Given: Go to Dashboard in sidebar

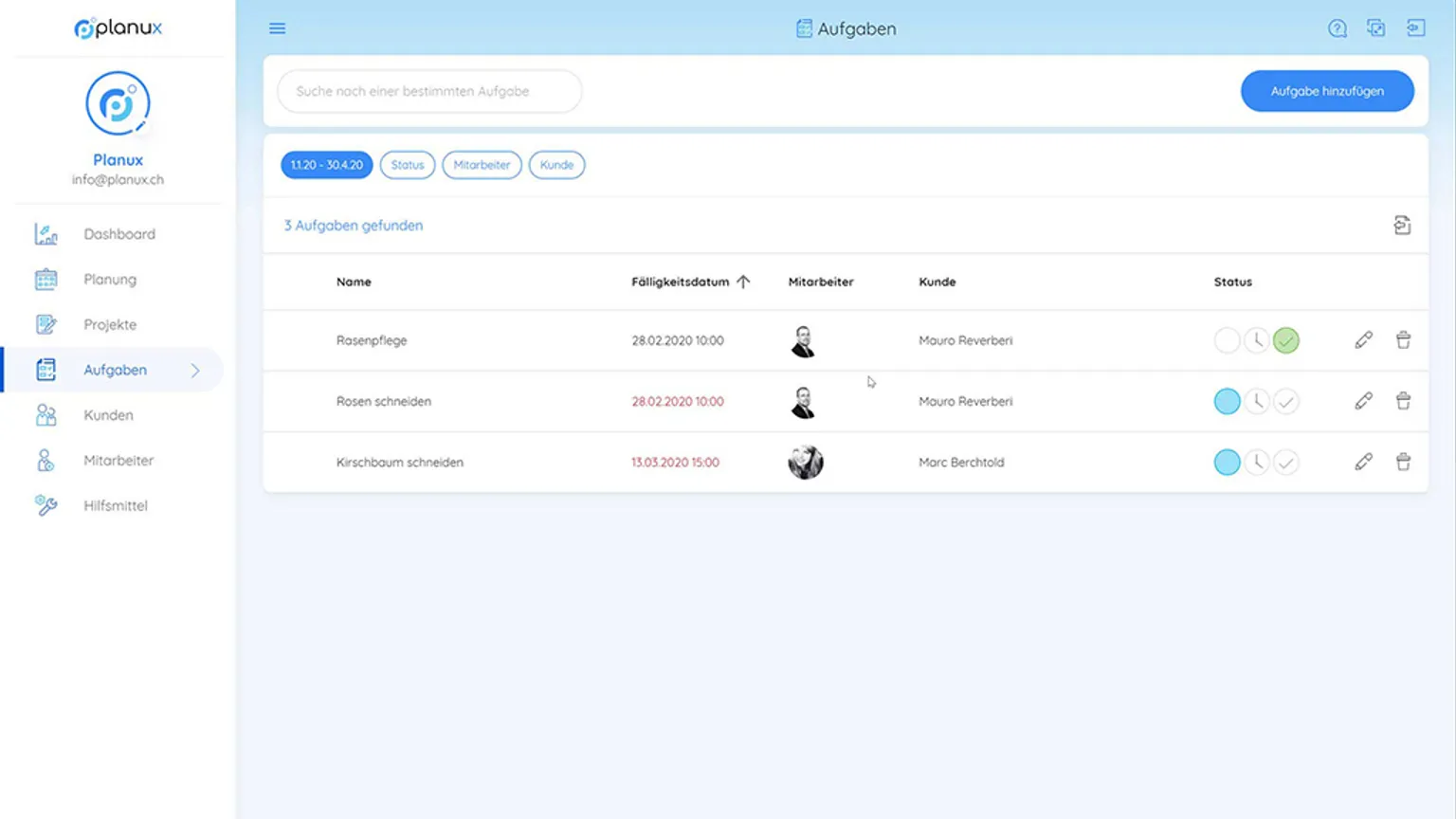Looking at the screenshot, I should (x=118, y=234).
